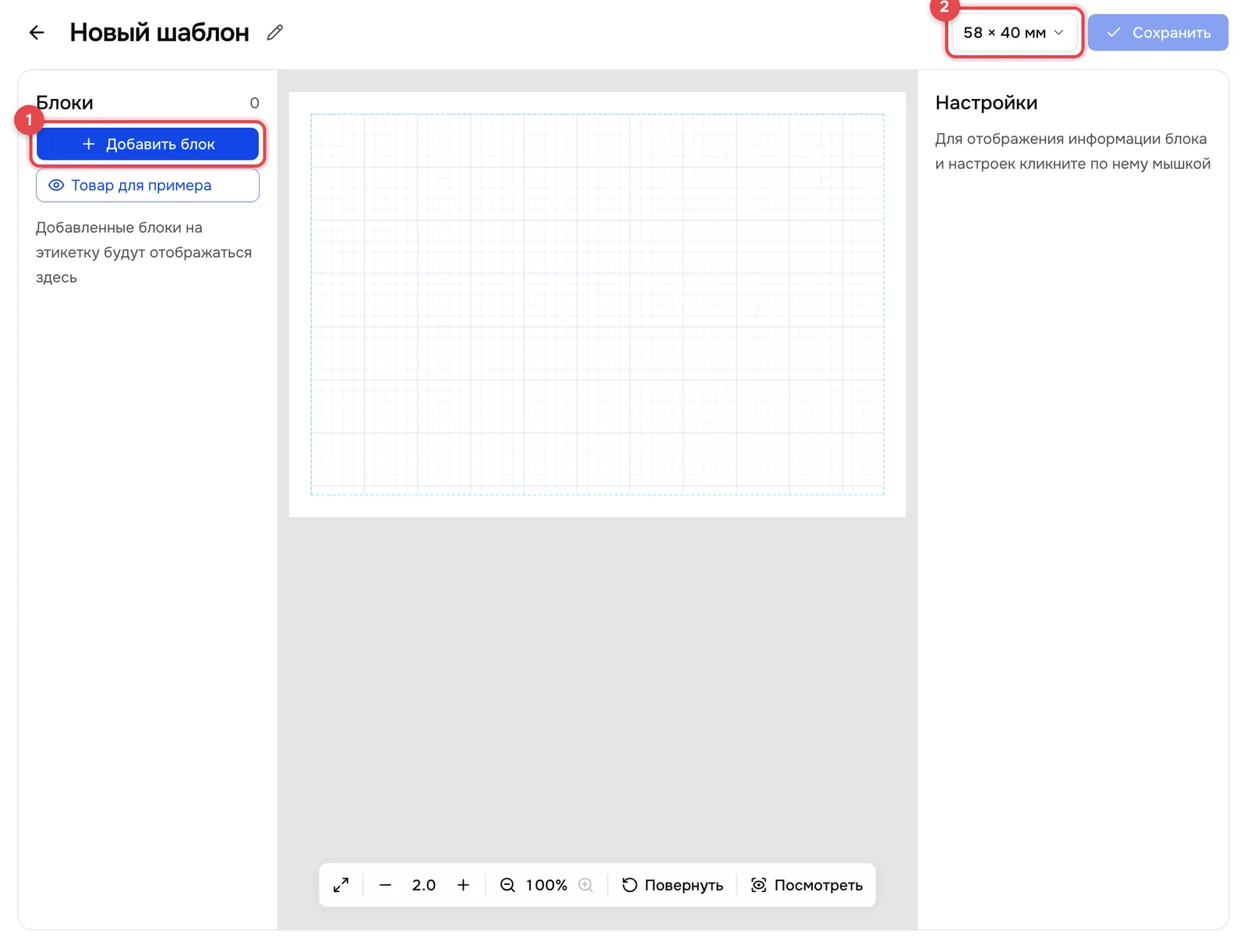The height and width of the screenshot is (952, 1247).
Task: Click the Добавить блок button
Action: click(x=148, y=144)
